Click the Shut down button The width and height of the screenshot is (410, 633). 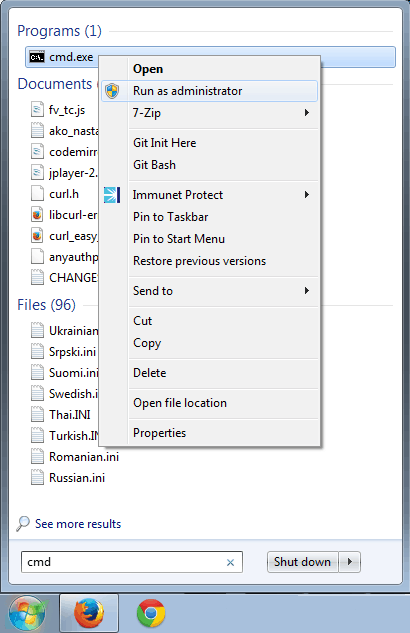coord(302,562)
